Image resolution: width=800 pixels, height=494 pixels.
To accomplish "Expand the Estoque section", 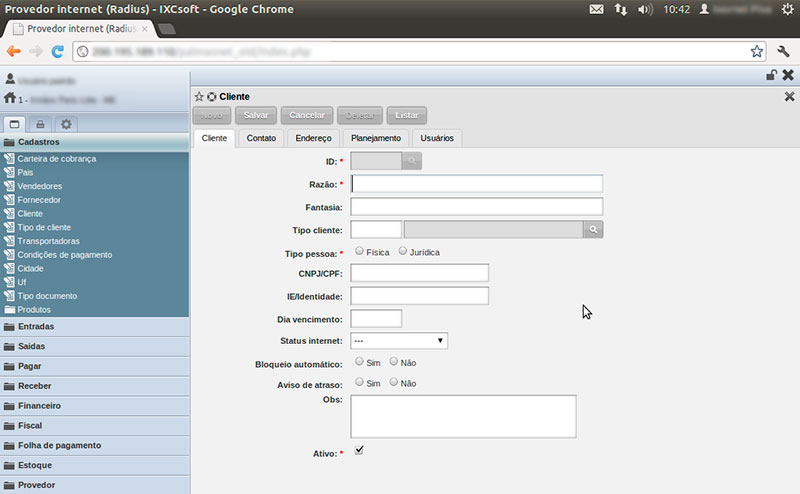I will (94, 465).
